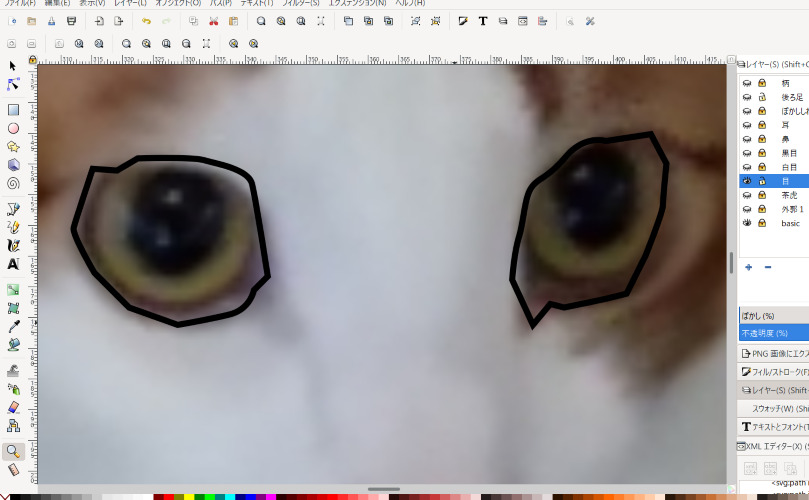
Task: Group selected objects icon
Action: pyautogui.click(x=416, y=21)
